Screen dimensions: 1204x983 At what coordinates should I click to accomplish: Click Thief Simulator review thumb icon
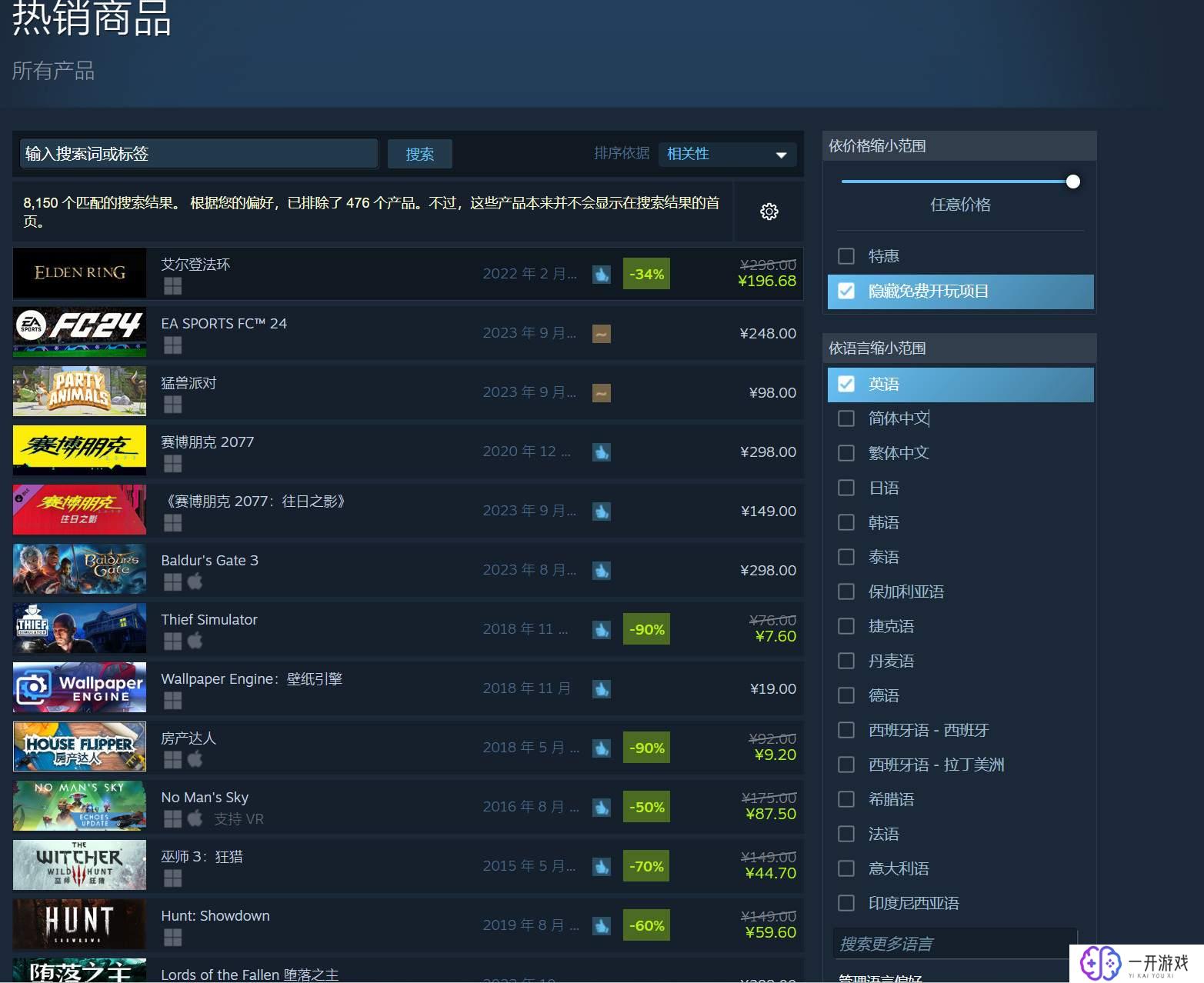pyautogui.click(x=602, y=629)
